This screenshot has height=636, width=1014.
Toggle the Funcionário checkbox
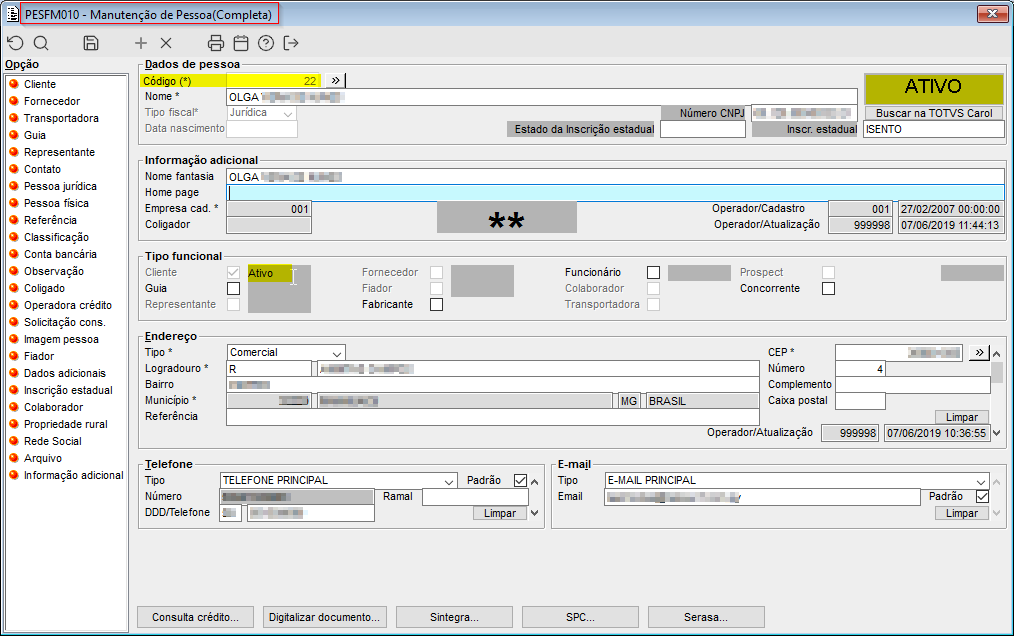pos(654,272)
